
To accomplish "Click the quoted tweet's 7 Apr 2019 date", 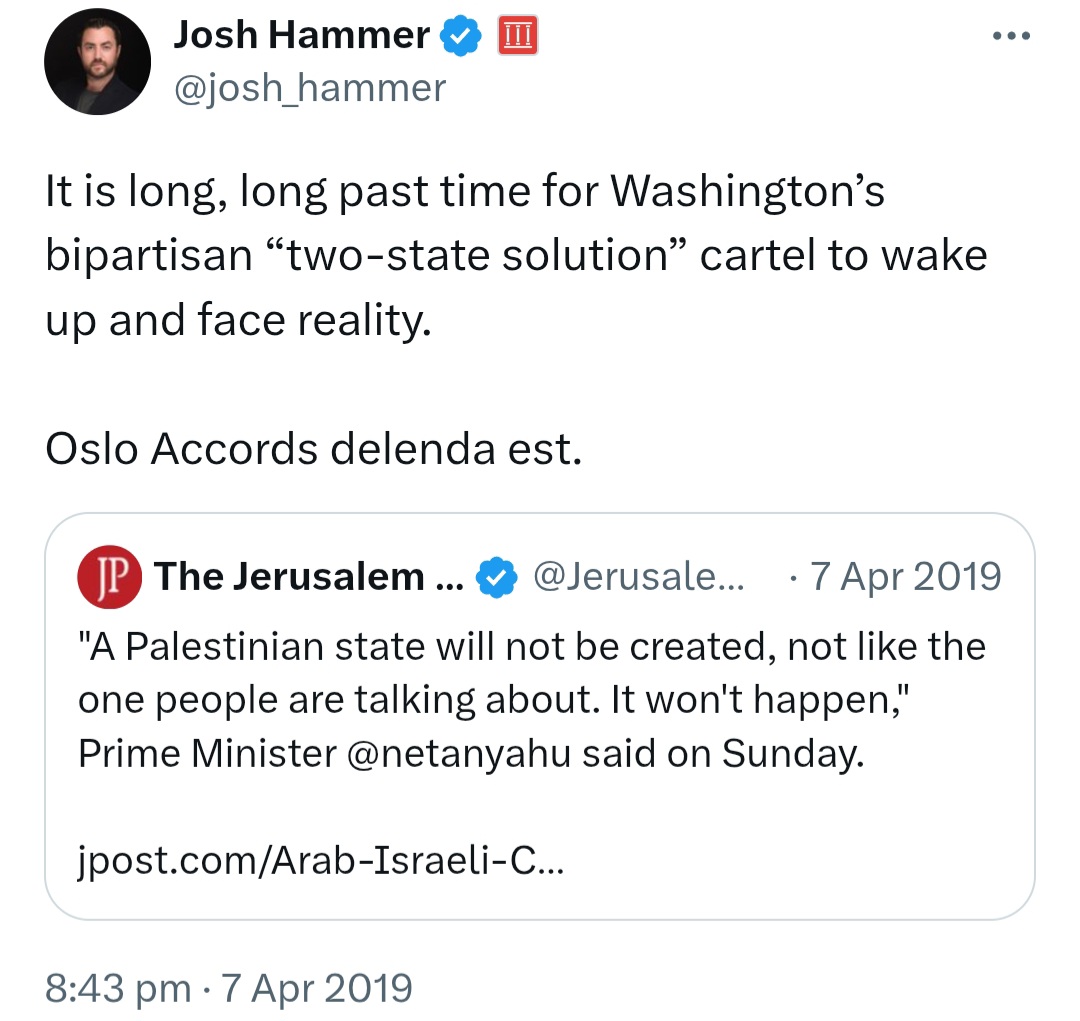I will [905, 577].
